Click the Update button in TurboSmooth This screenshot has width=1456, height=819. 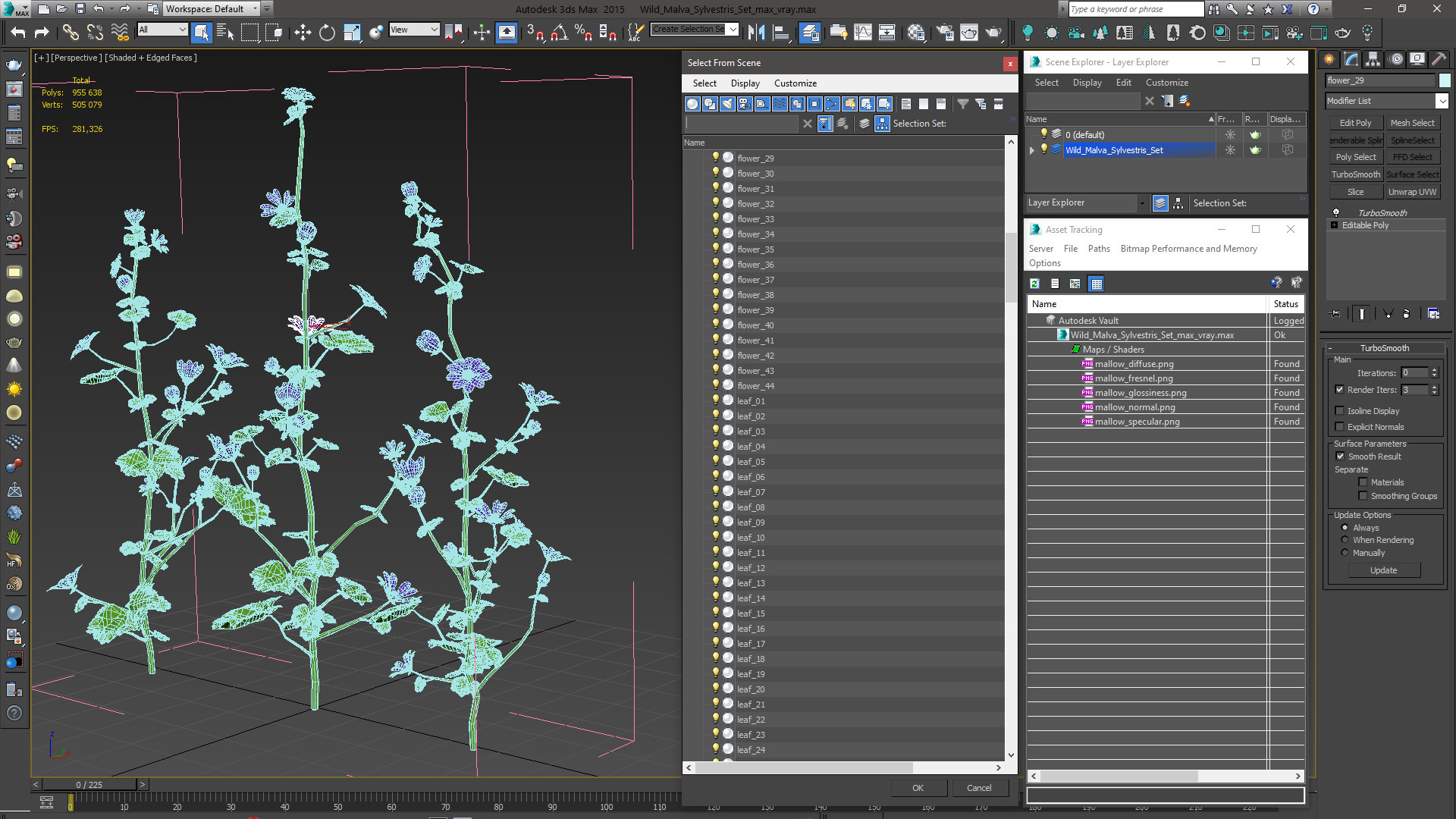[1383, 570]
